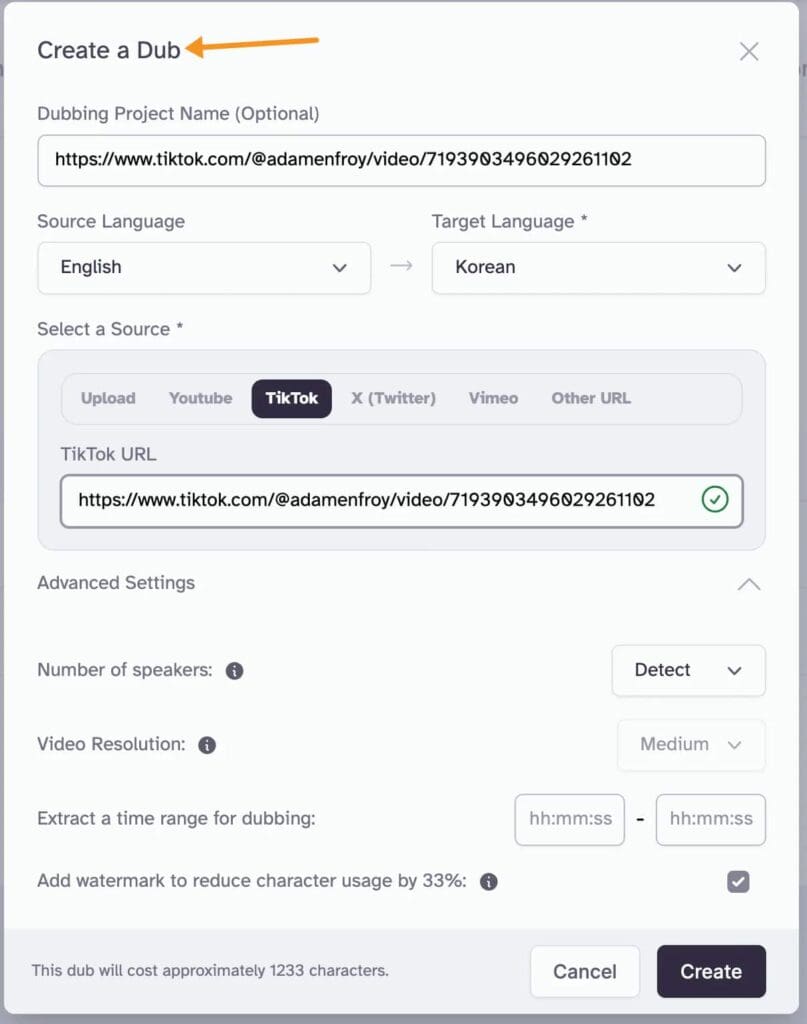Viewport: 807px width, 1024px height.
Task: Open the Target Language dropdown
Action: (x=598, y=268)
